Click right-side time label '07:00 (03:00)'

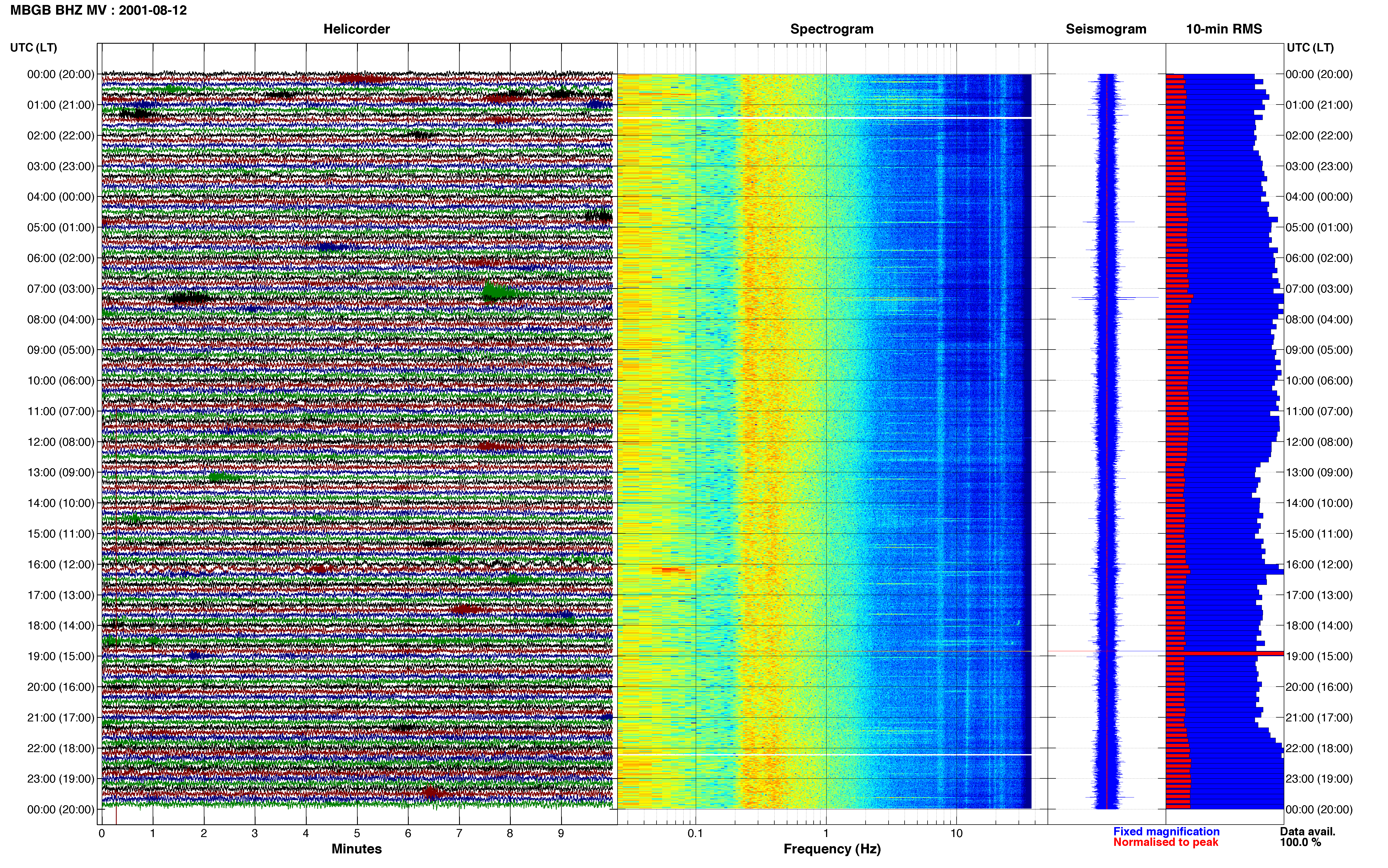click(x=1319, y=289)
